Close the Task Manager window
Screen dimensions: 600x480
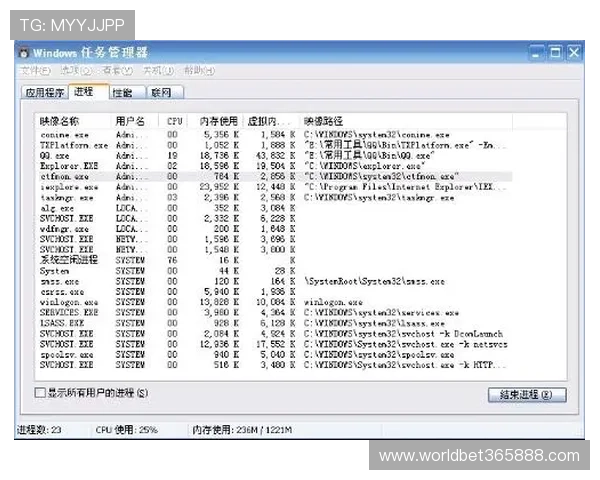pos(574,52)
